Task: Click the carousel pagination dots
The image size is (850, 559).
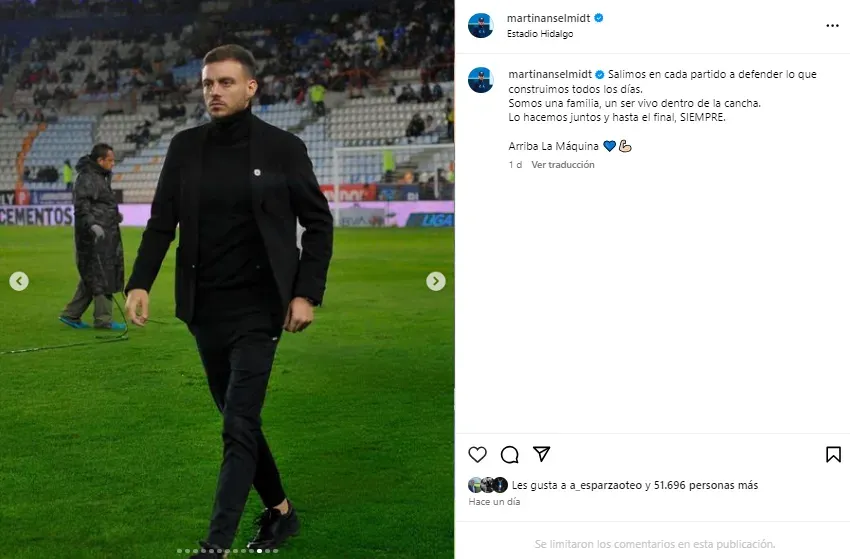Action: pyautogui.click(x=227, y=551)
